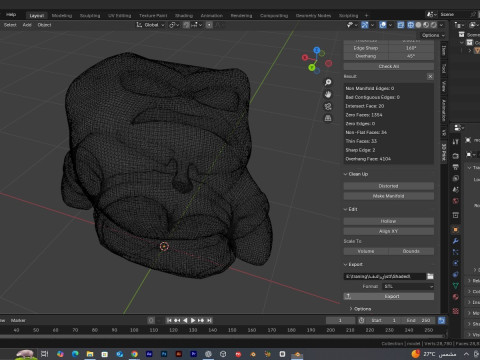Toggle proportional editing button
Viewport: 480px width, 360px height.
point(209,25)
